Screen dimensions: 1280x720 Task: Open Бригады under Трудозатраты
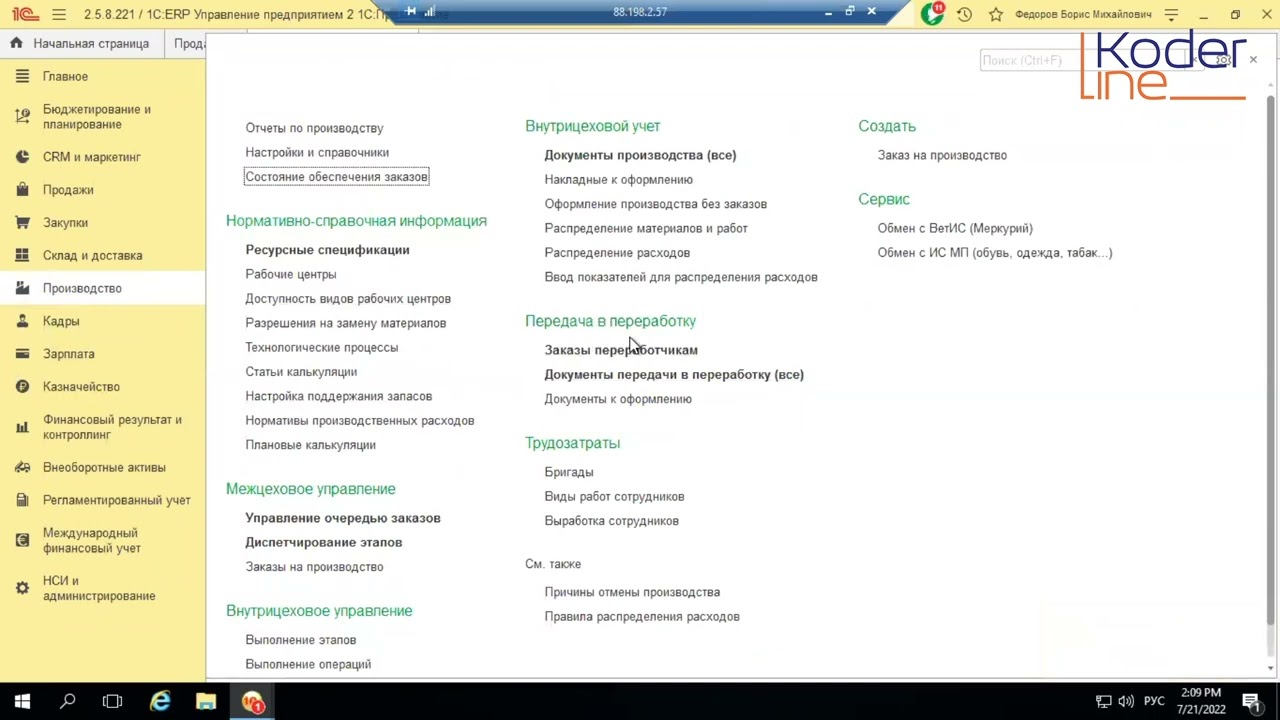pyautogui.click(x=569, y=472)
